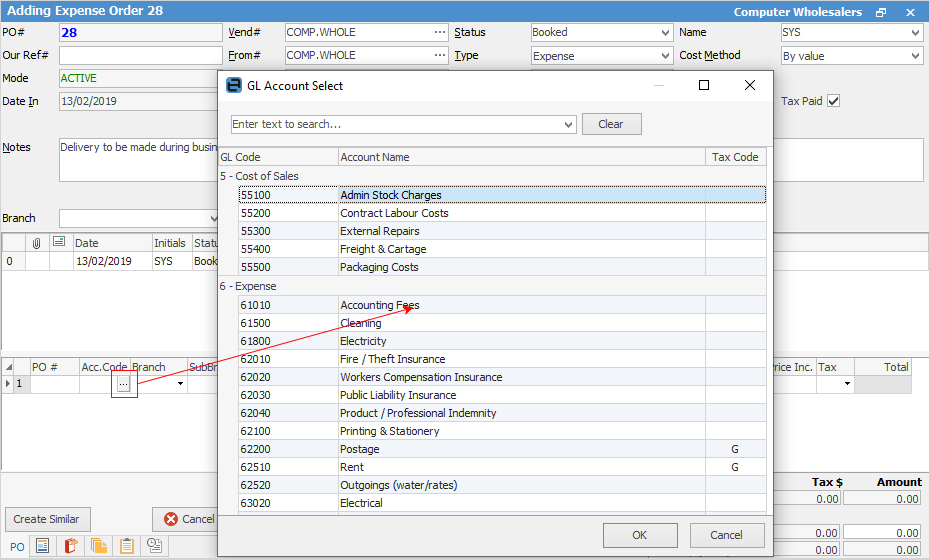Click the paperclip attachment column icon

point(36,243)
